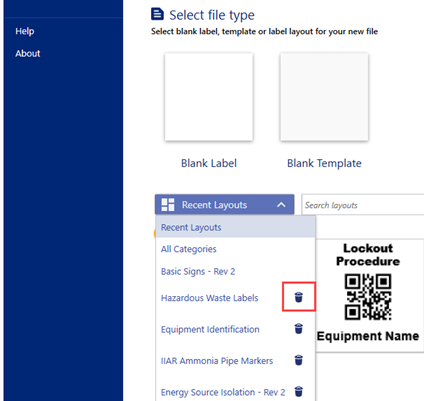Choose IIAR Ammonia Pipe Markers category

click(x=217, y=361)
